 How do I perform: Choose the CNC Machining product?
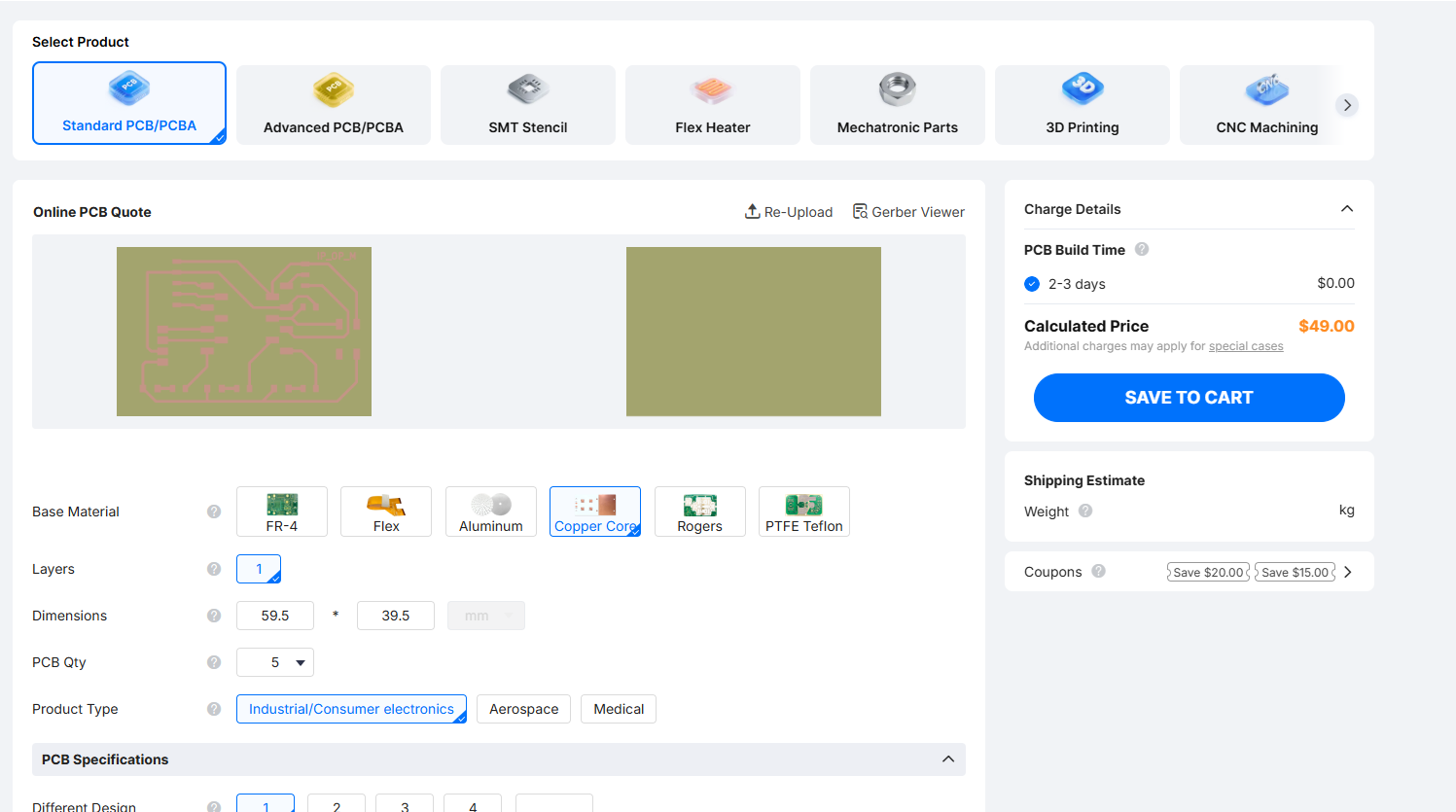[1266, 105]
